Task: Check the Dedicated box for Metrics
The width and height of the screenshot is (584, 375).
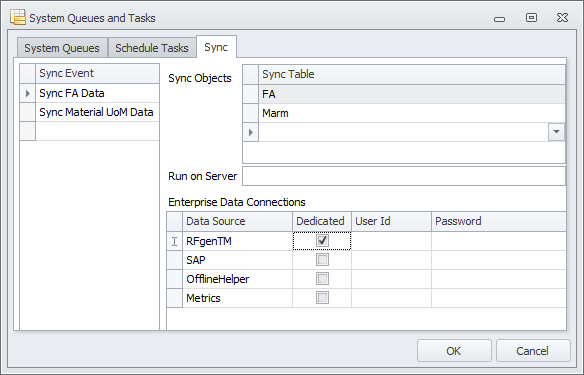Action: [322, 298]
